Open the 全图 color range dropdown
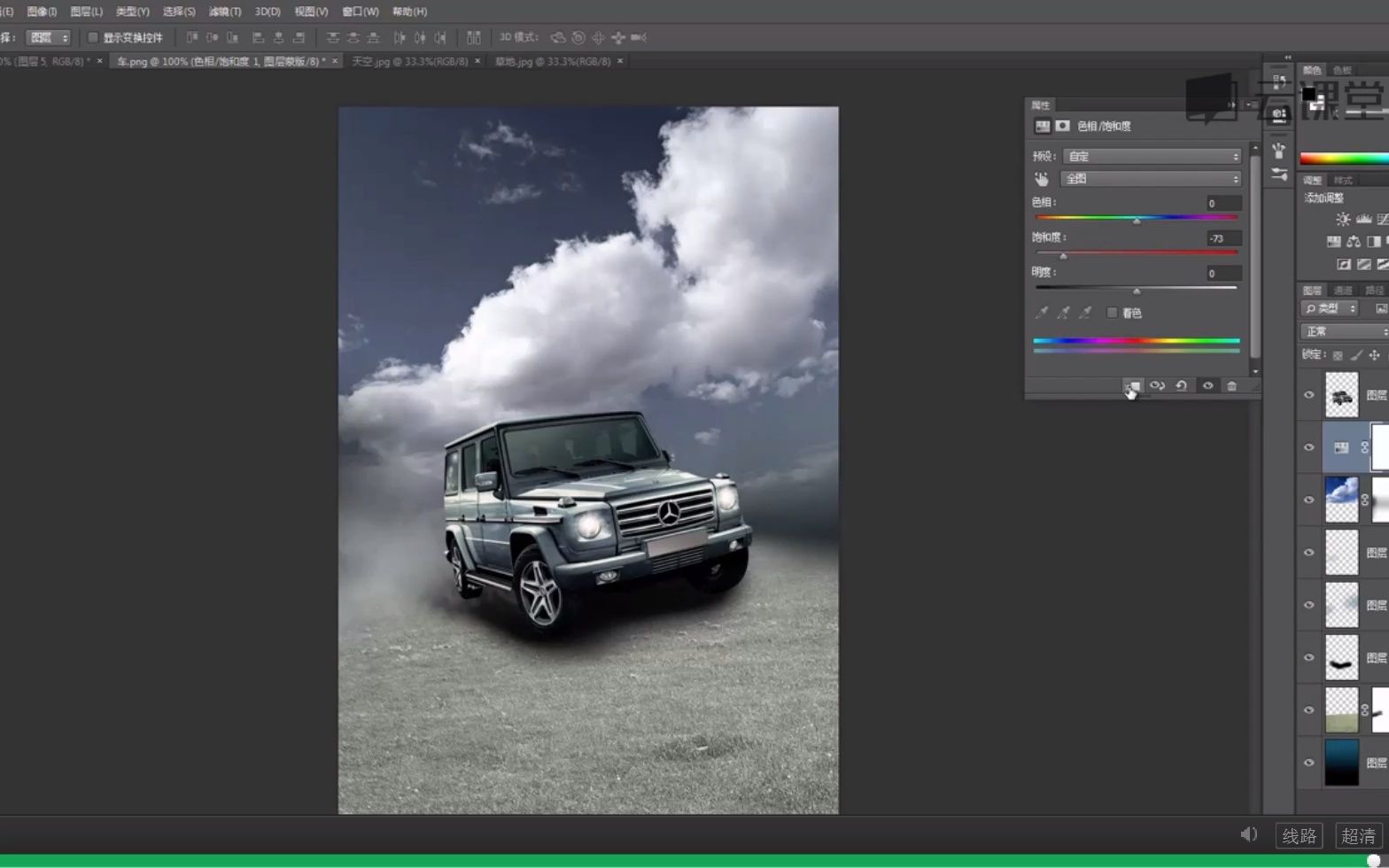The width and height of the screenshot is (1389, 868). click(x=1152, y=179)
